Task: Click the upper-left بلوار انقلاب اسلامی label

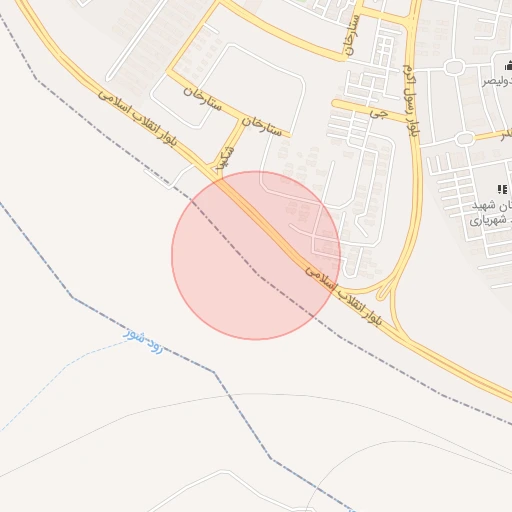Action: click(x=137, y=118)
